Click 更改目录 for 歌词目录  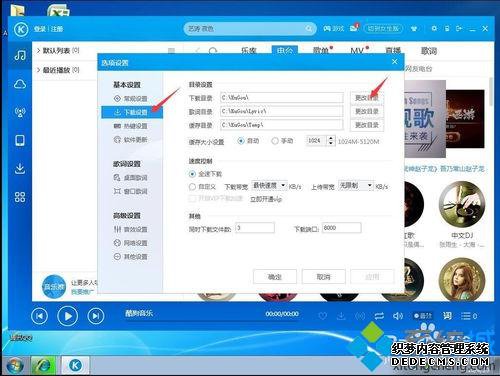click(367, 111)
